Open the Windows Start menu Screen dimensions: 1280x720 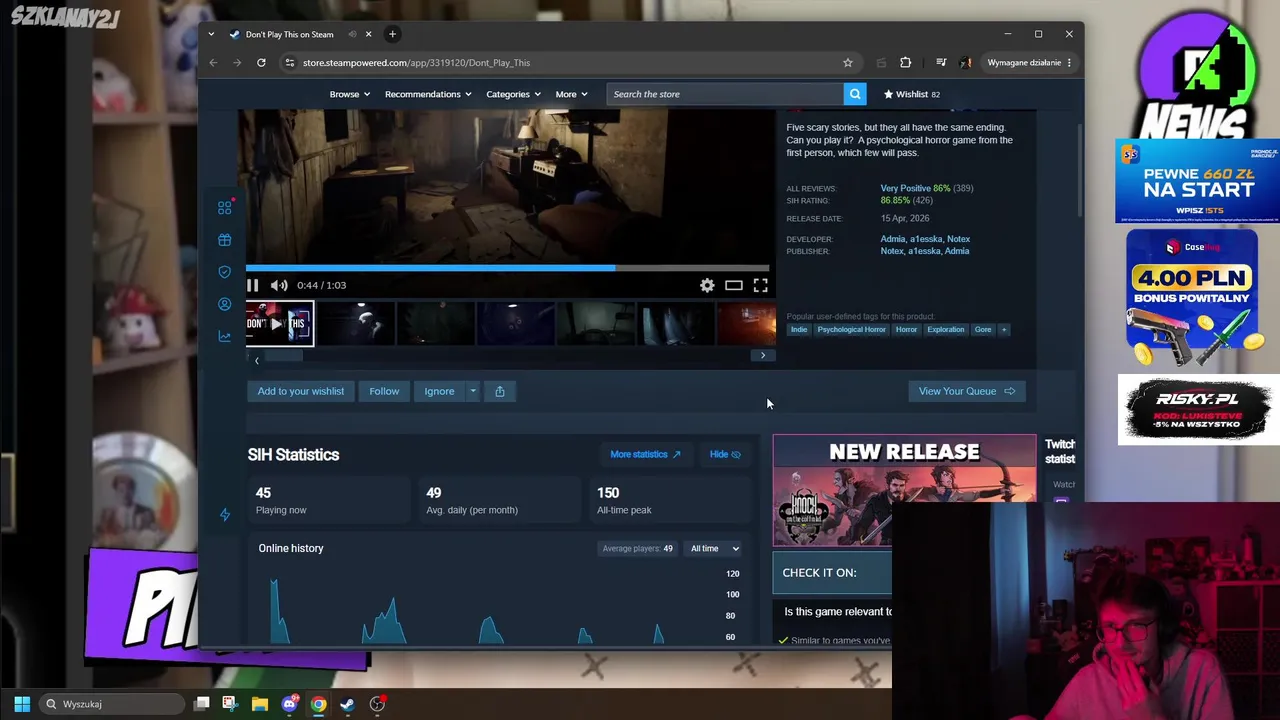[x=22, y=704]
